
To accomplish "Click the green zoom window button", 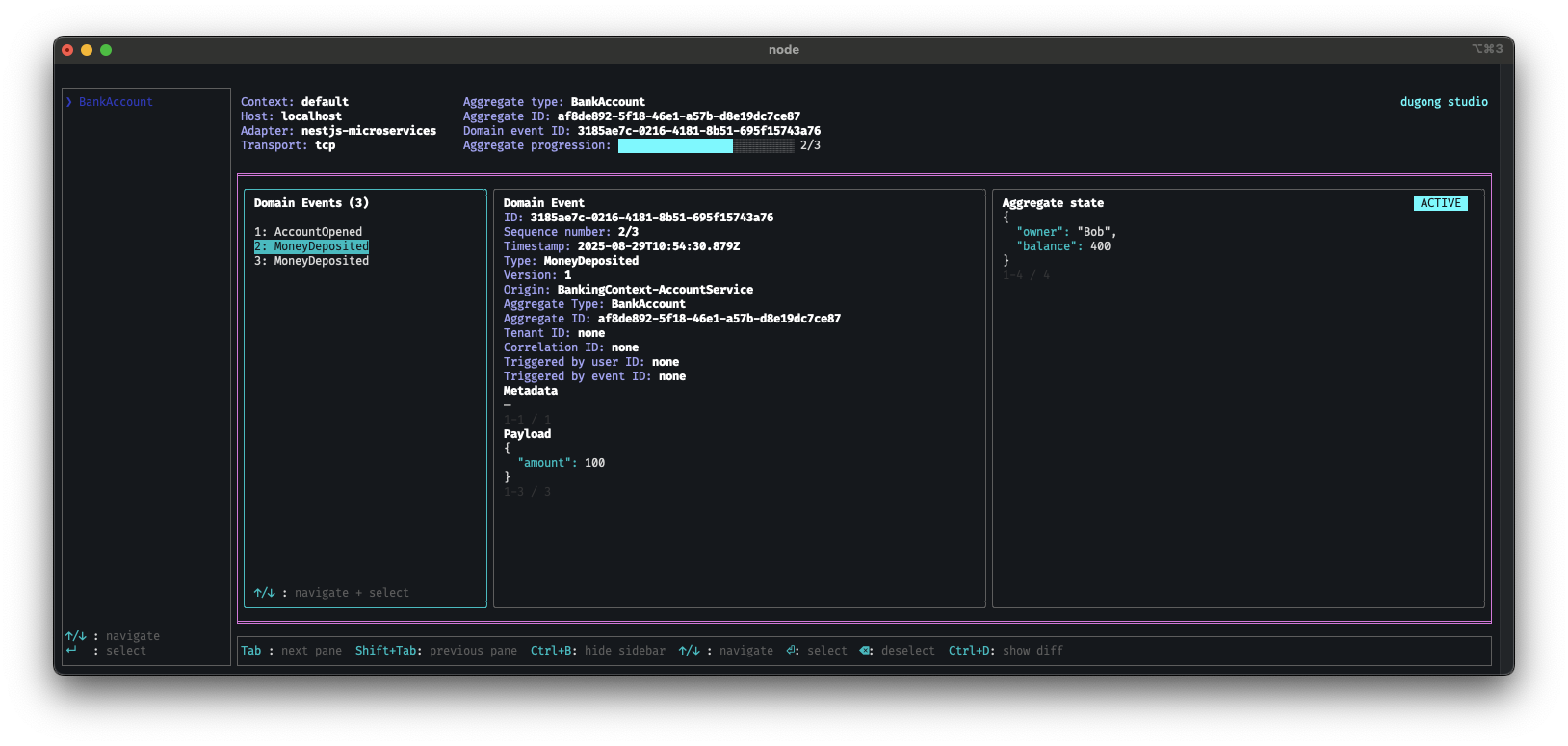I will click(106, 50).
